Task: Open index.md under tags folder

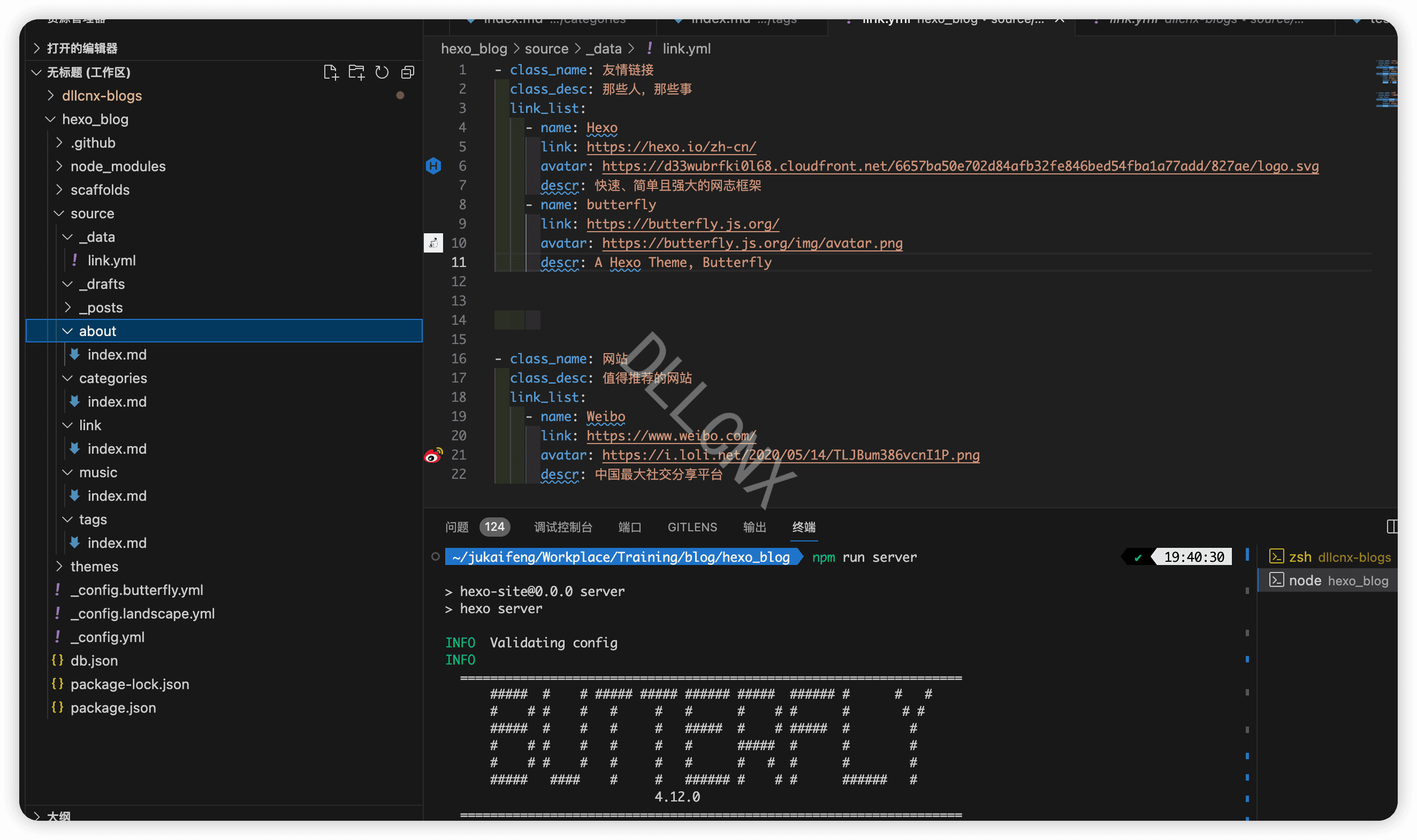Action: tap(117, 543)
